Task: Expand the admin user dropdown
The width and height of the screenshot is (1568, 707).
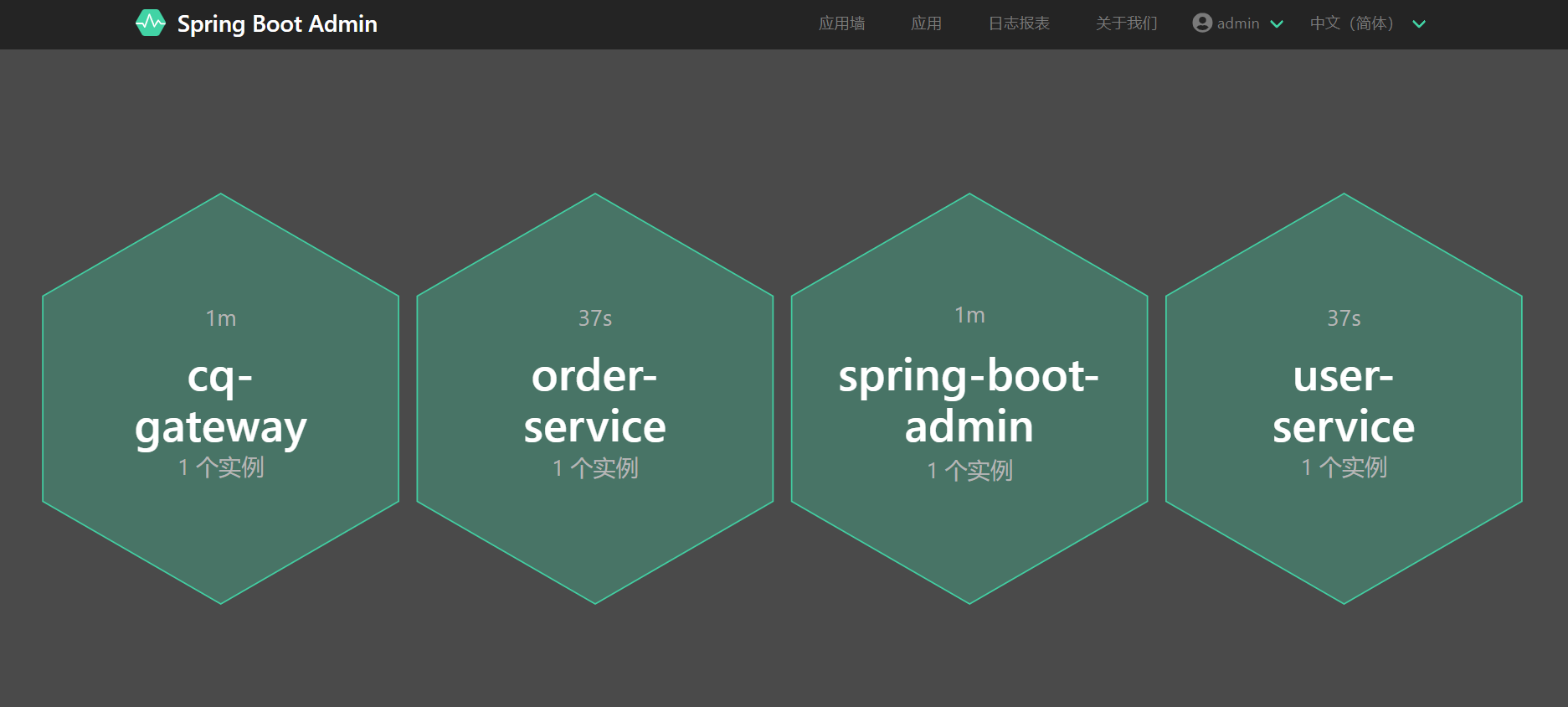Action: coord(1238,23)
